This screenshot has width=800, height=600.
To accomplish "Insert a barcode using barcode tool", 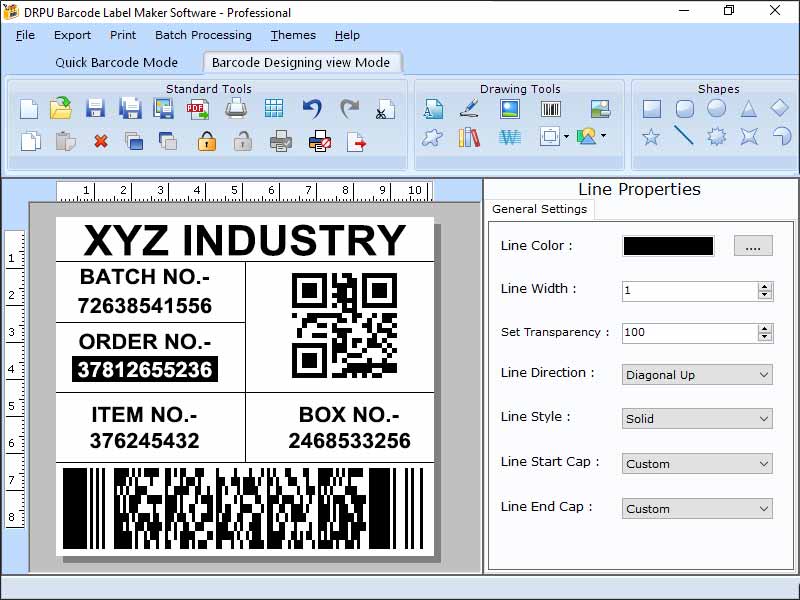I will click(551, 109).
